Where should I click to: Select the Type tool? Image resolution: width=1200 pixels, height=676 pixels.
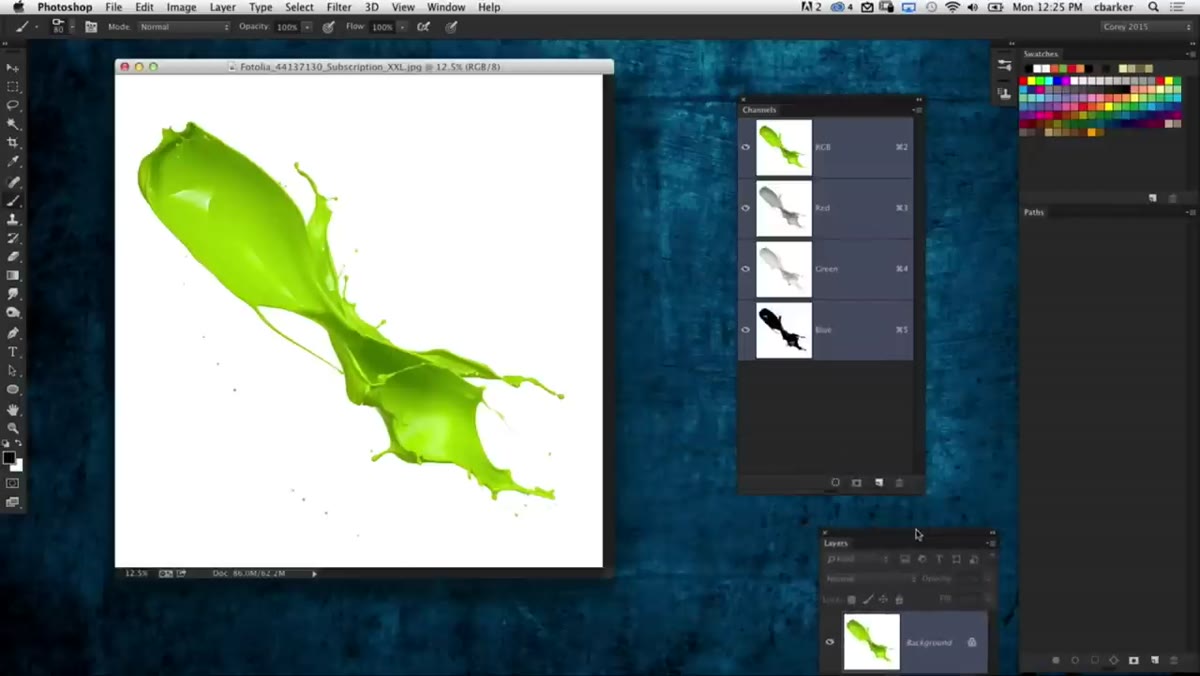[x=13, y=352]
